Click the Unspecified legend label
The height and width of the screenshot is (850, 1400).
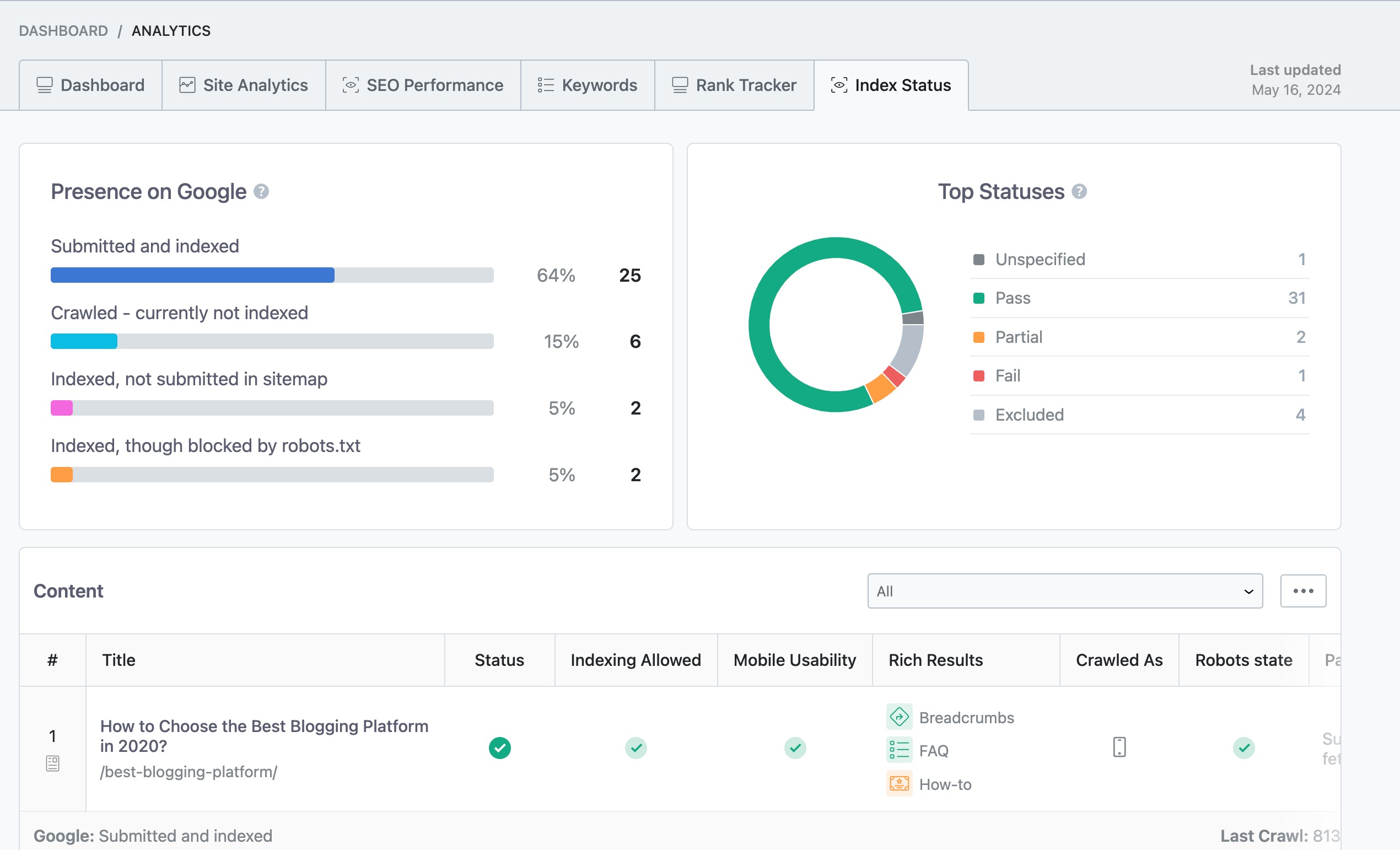pos(1040,260)
